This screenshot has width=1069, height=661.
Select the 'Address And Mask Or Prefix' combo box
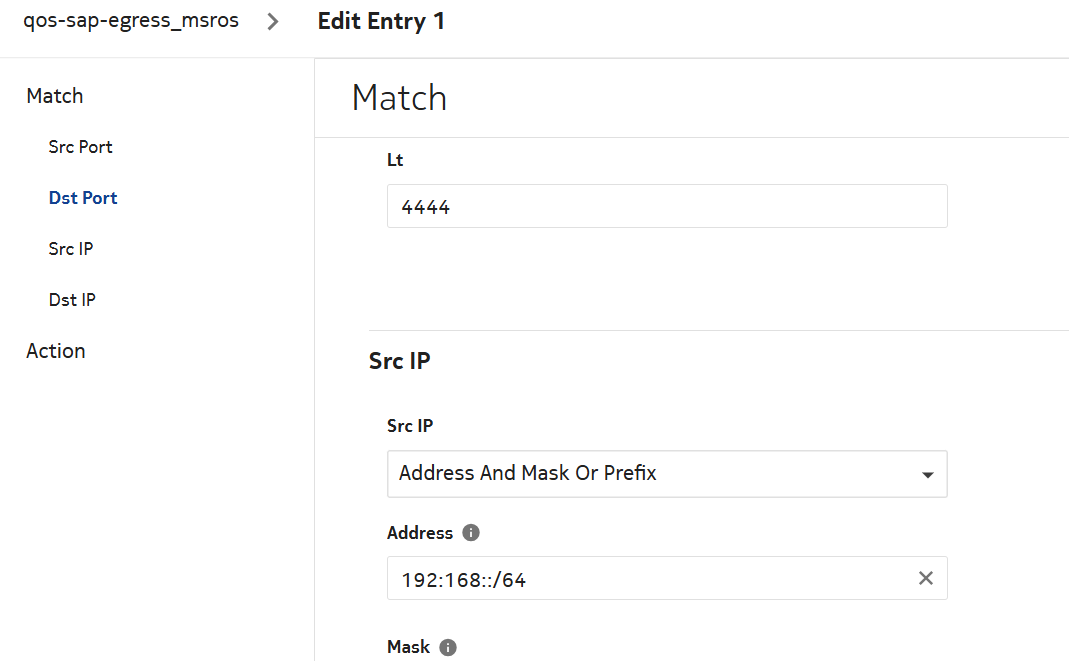pyautogui.click(x=650, y=474)
